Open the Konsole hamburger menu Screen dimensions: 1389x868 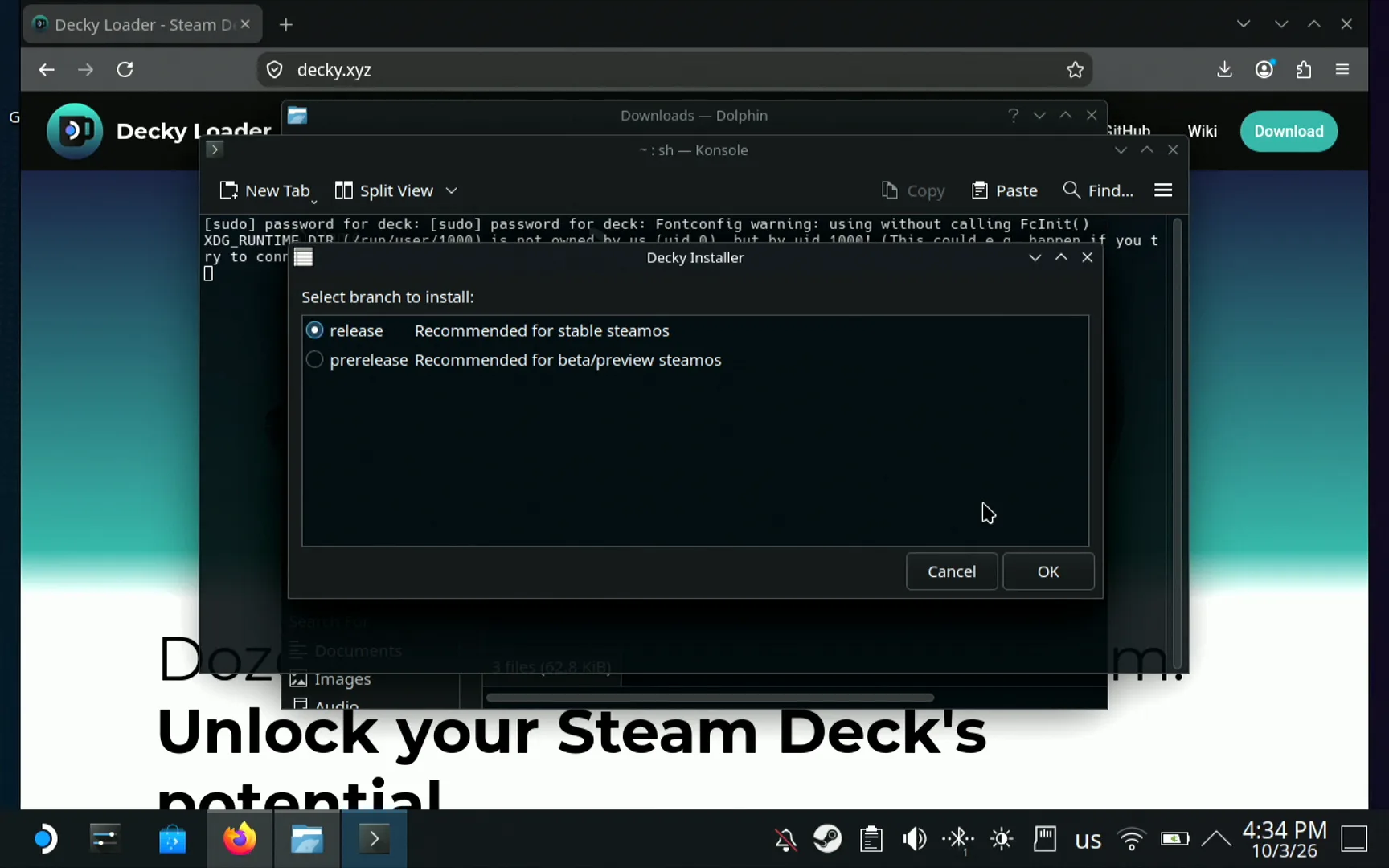tap(1163, 190)
